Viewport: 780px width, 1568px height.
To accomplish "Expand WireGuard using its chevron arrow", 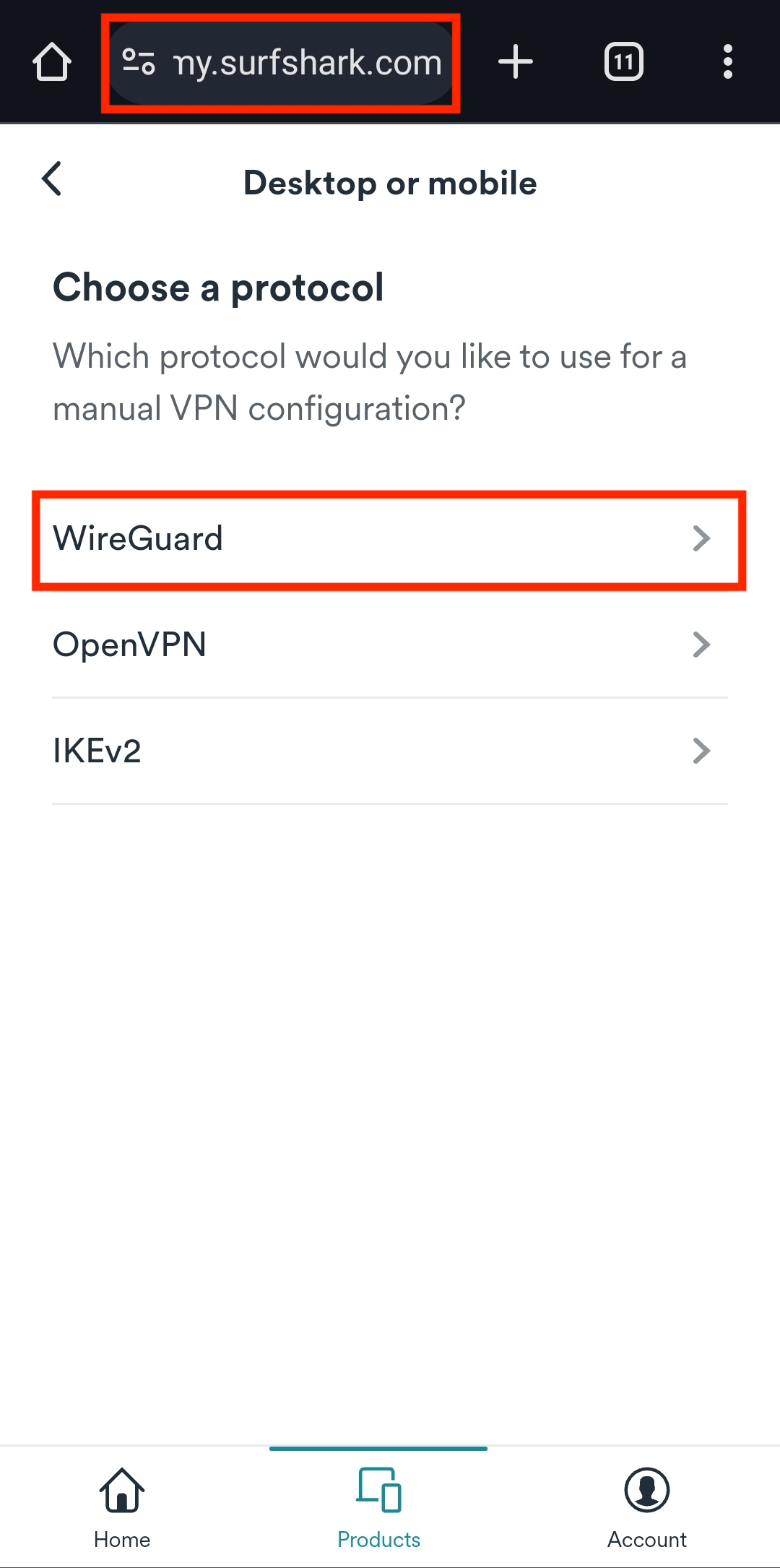I will (701, 538).
